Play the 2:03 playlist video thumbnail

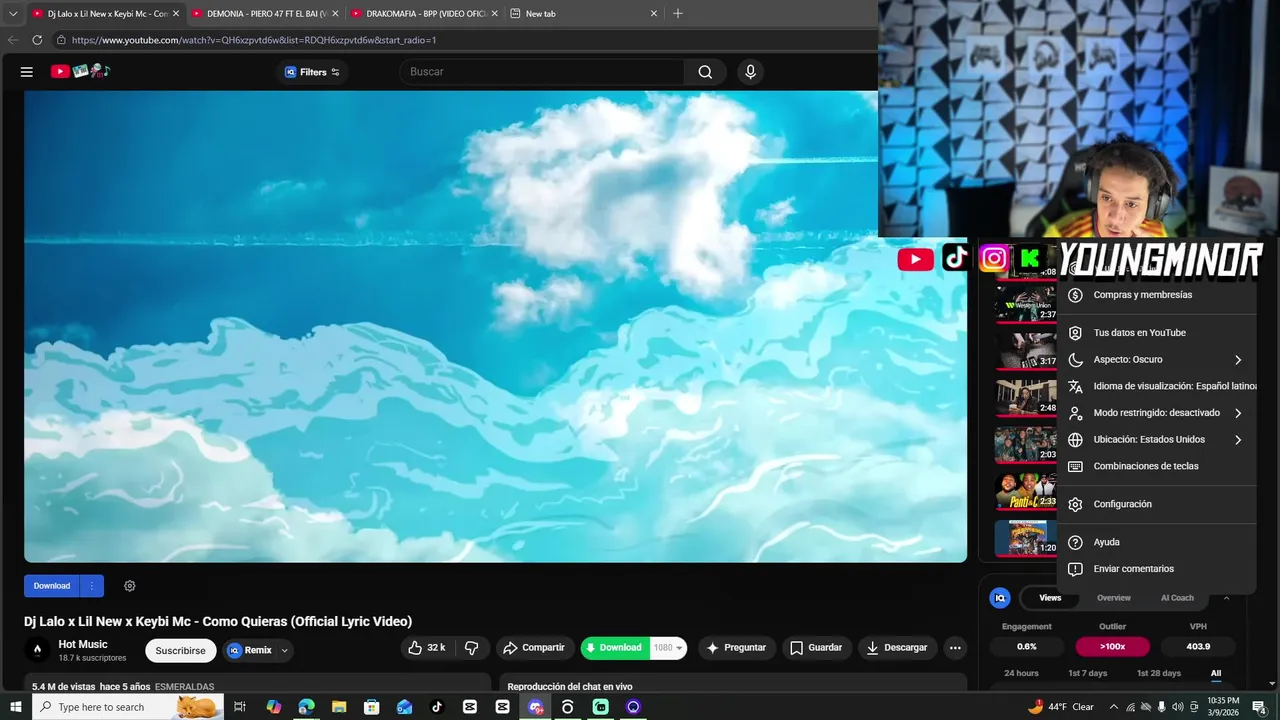(1026, 444)
